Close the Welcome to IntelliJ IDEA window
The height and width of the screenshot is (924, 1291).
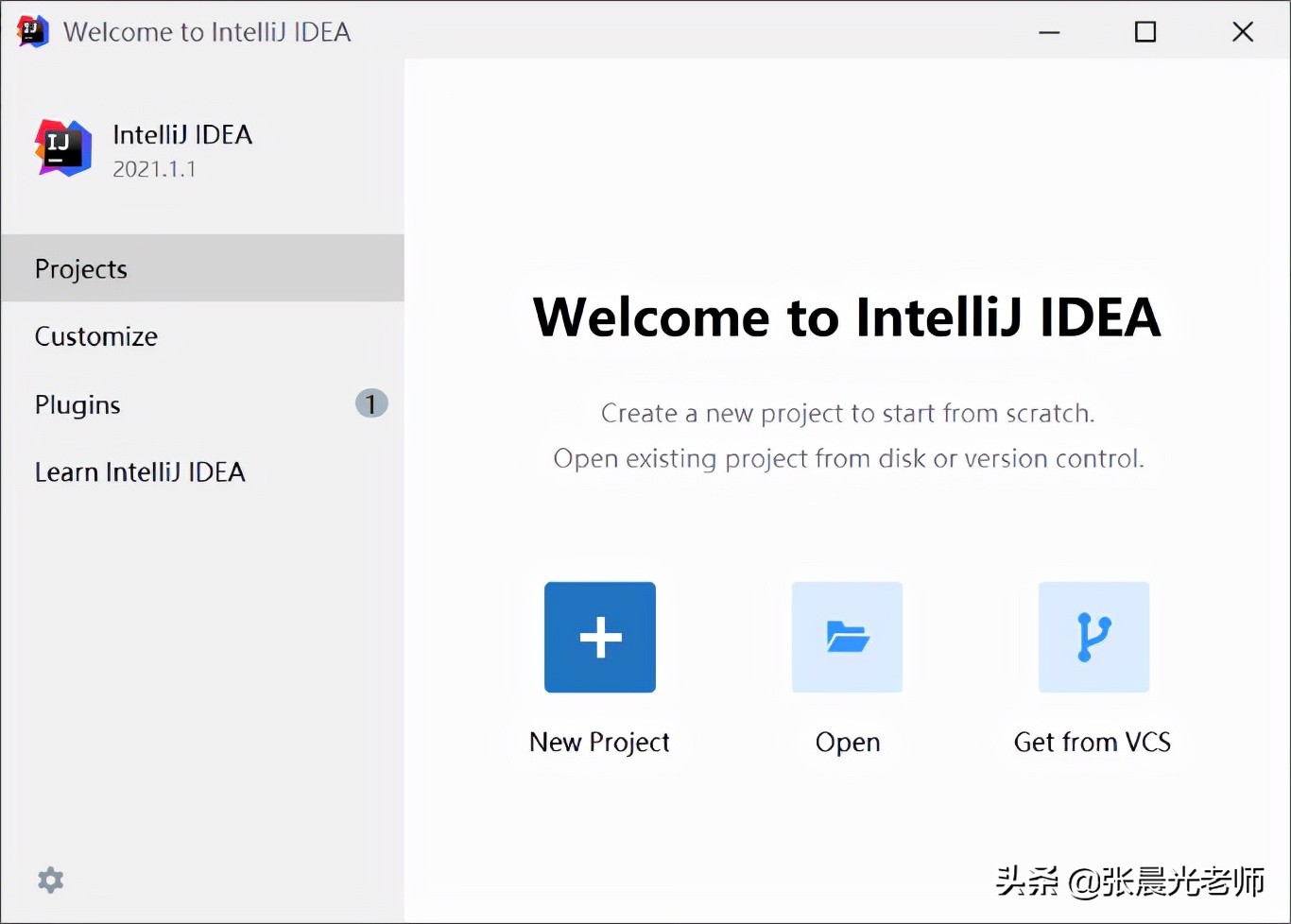1243,32
